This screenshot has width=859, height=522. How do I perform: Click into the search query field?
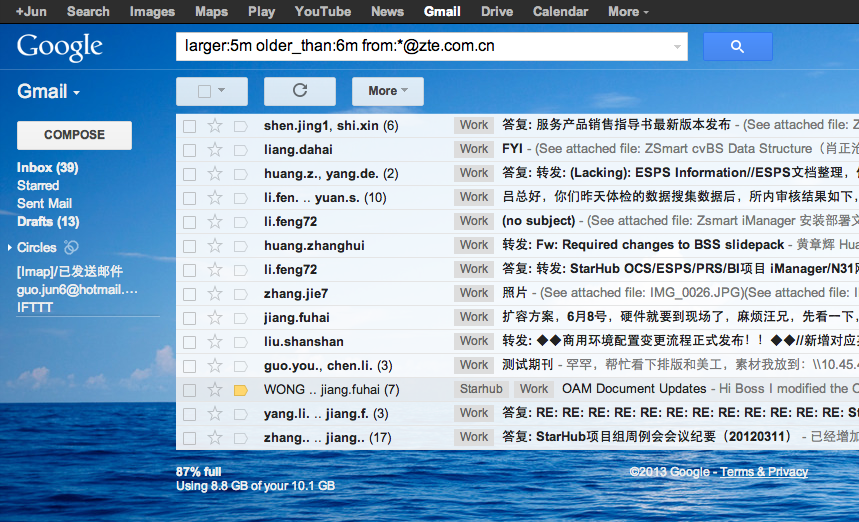click(x=420, y=47)
